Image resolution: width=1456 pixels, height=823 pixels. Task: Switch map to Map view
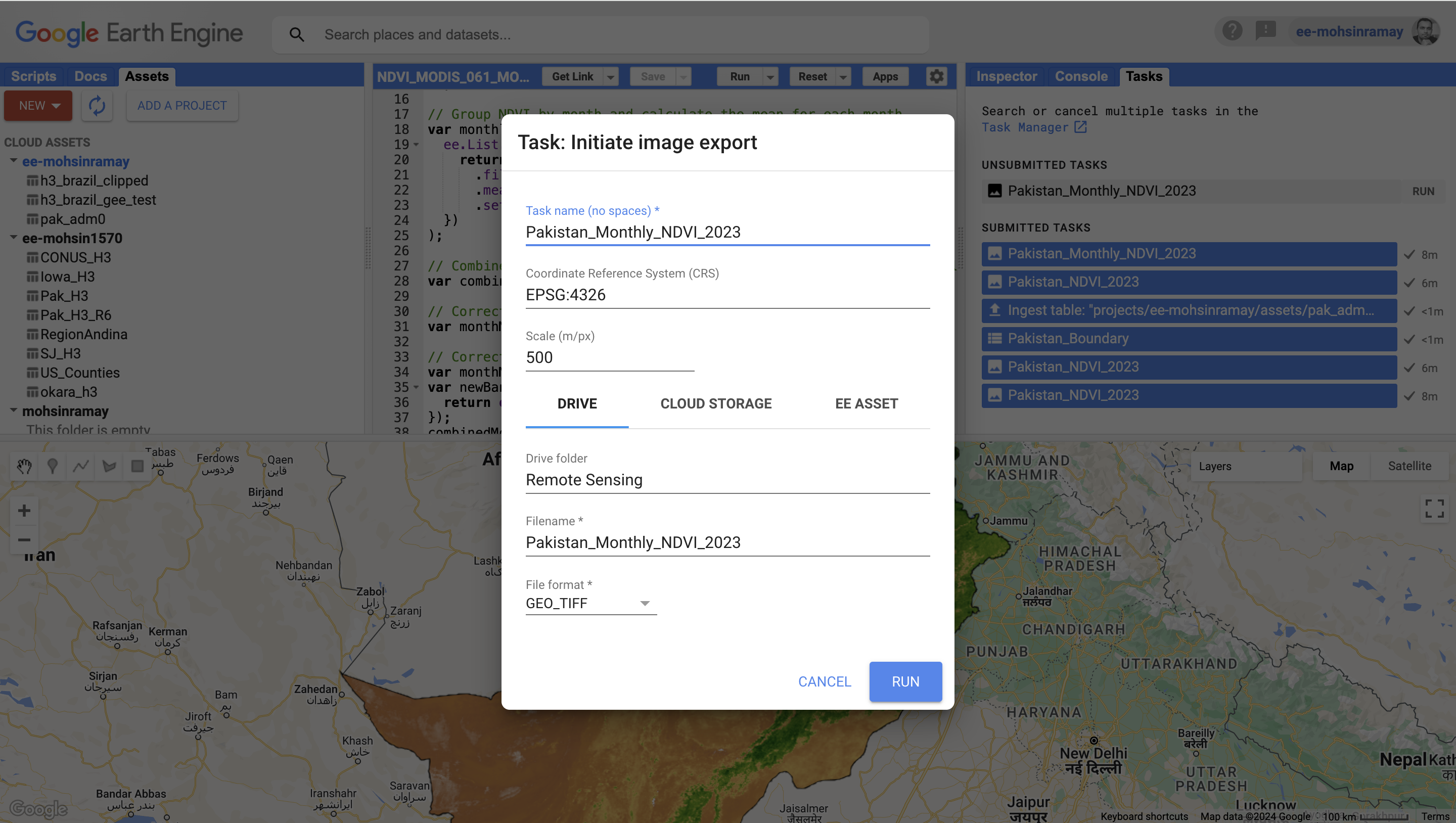pyautogui.click(x=1341, y=466)
